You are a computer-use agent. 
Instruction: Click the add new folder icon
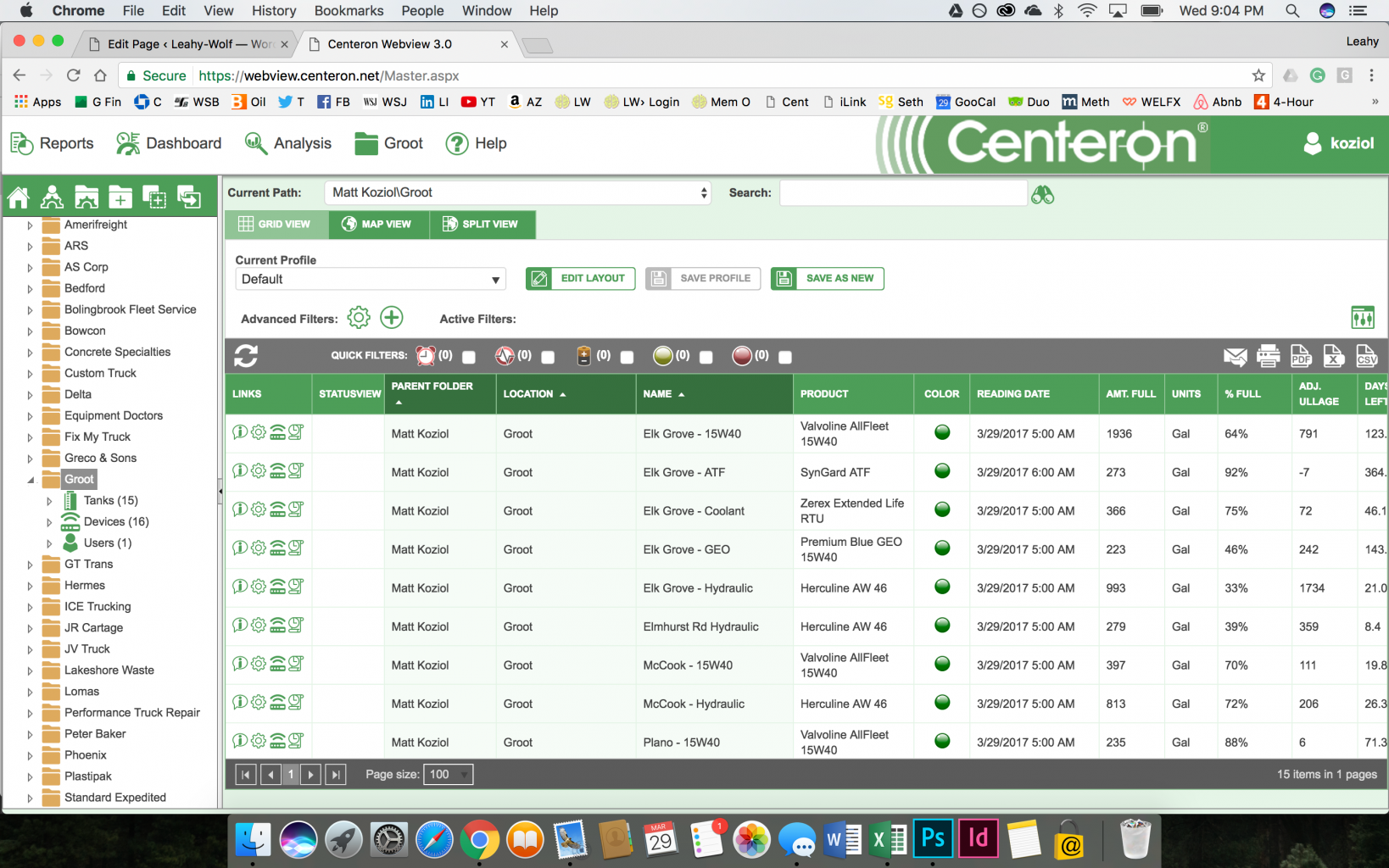coord(120,198)
